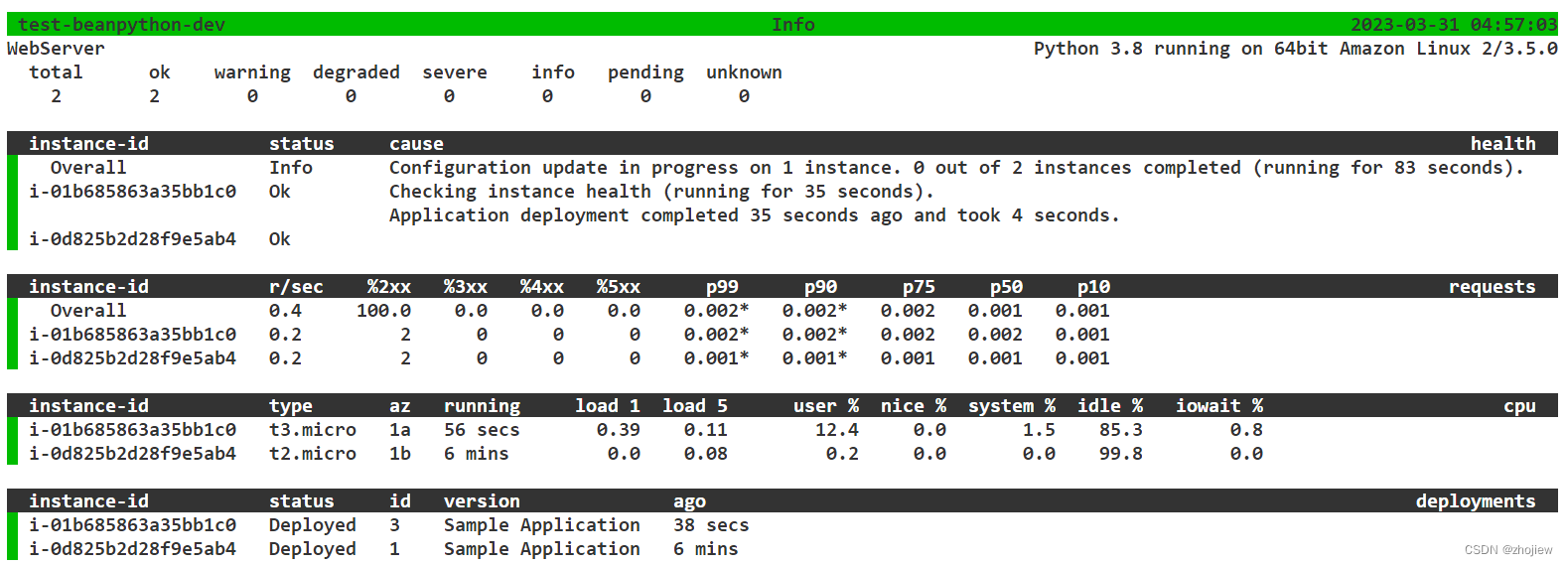Click the timestamp 2023-03-31 04:57:03
Viewport: 1568px width, 566px height.
pos(1454,25)
